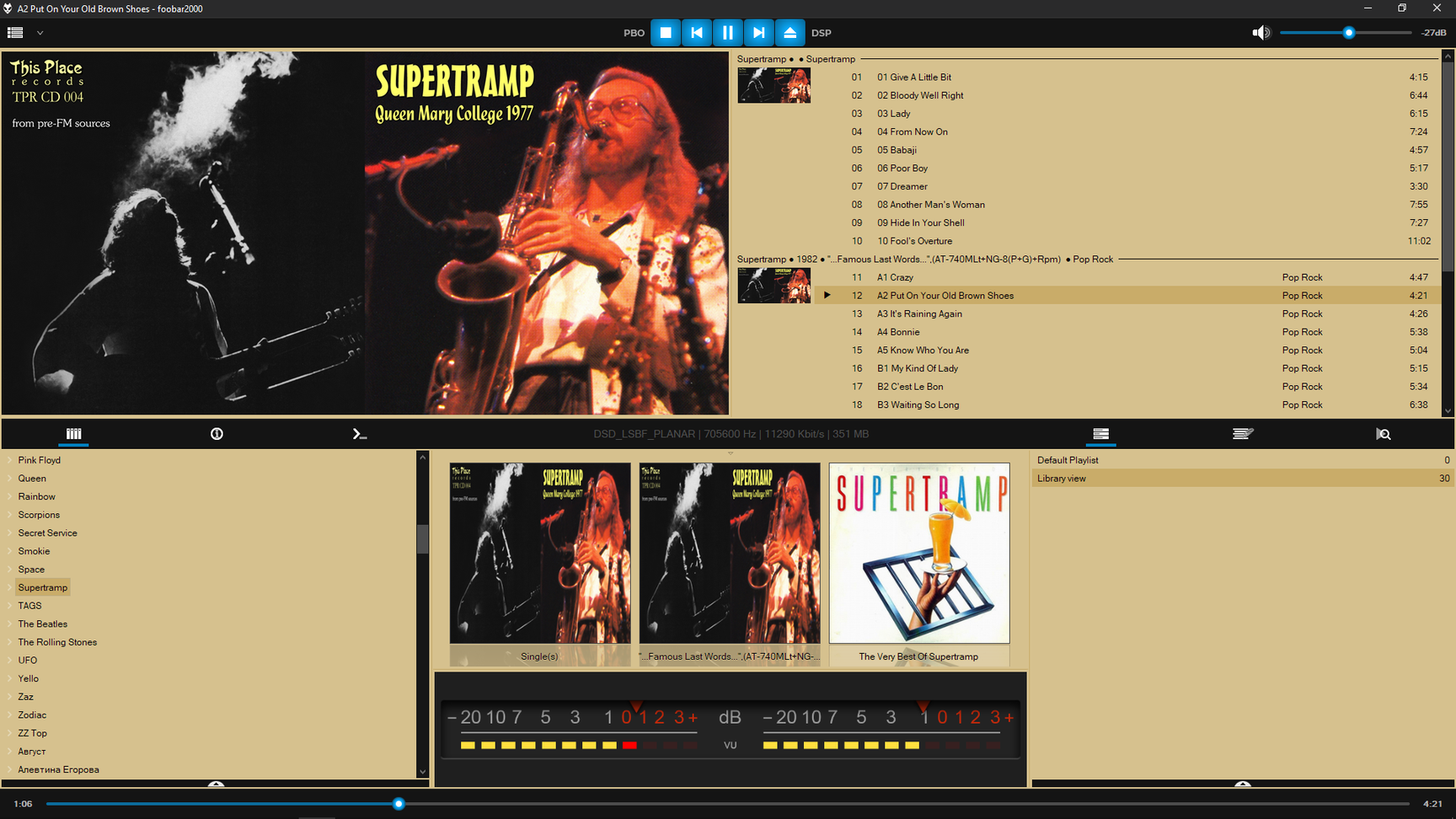Viewport: 1456px width, 819px height.
Task: Click the large Queen Mary College album art
Action: point(365,233)
